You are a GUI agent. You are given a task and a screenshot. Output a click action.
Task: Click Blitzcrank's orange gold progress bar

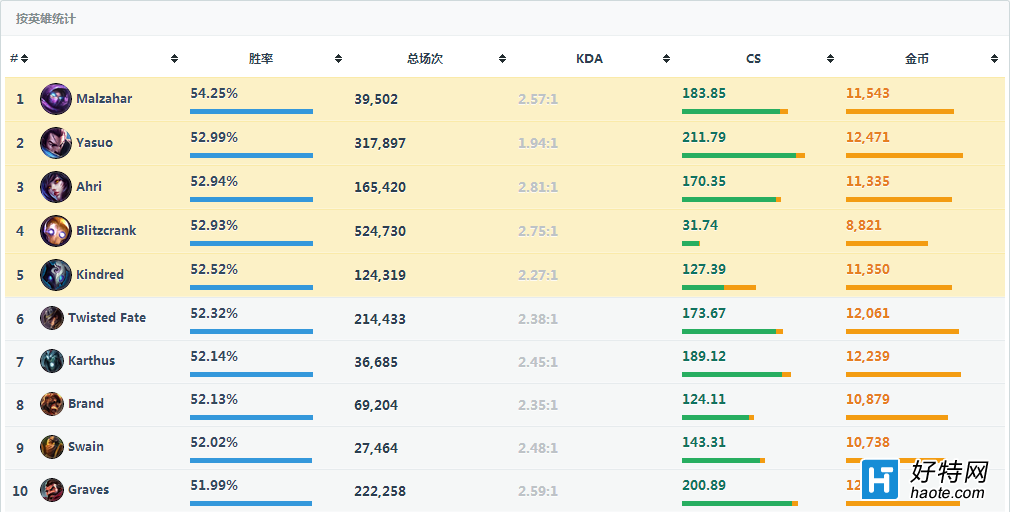(x=887, y=243)
